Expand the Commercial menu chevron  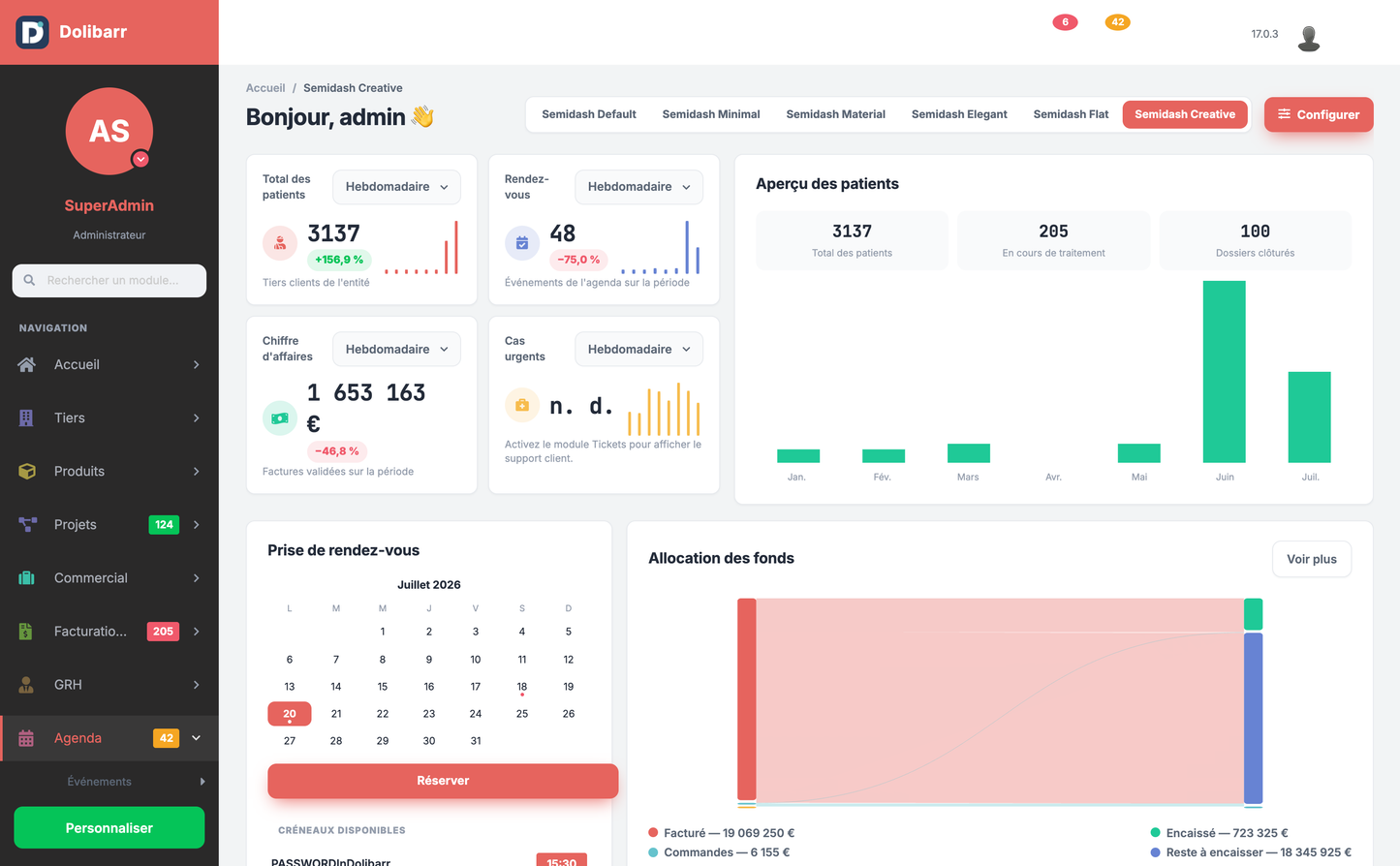pos(197,578)
